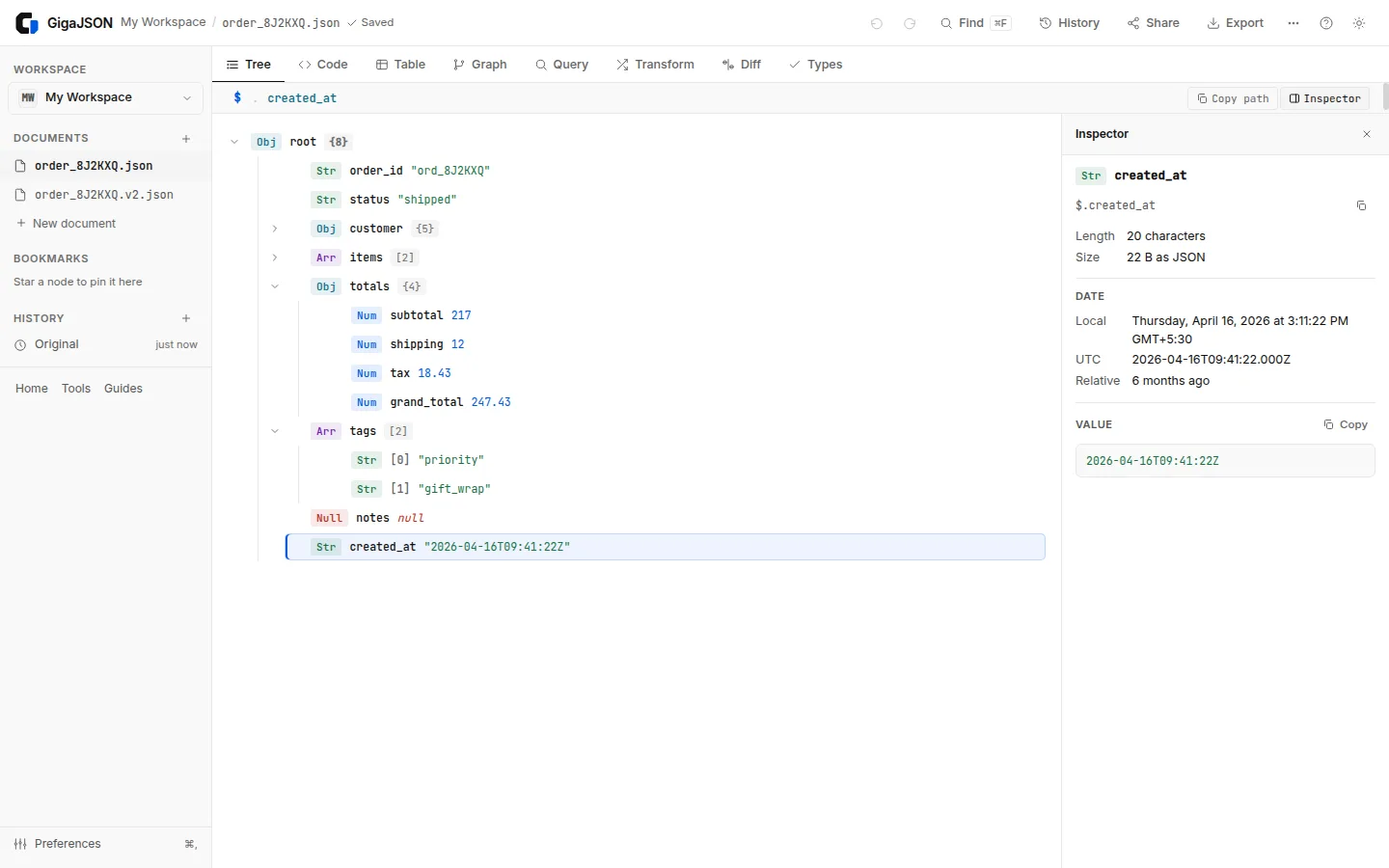Click the GigaJSON logo icon

click(27, 23)
